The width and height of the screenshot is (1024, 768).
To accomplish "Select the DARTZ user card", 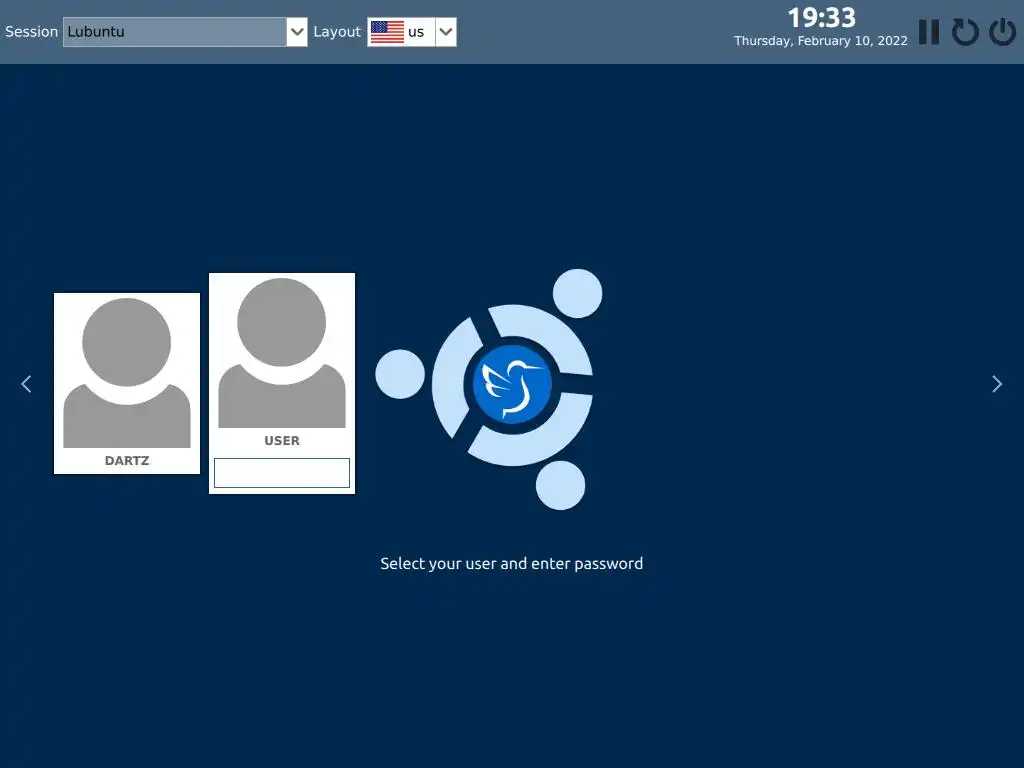I will click(127, 383).
